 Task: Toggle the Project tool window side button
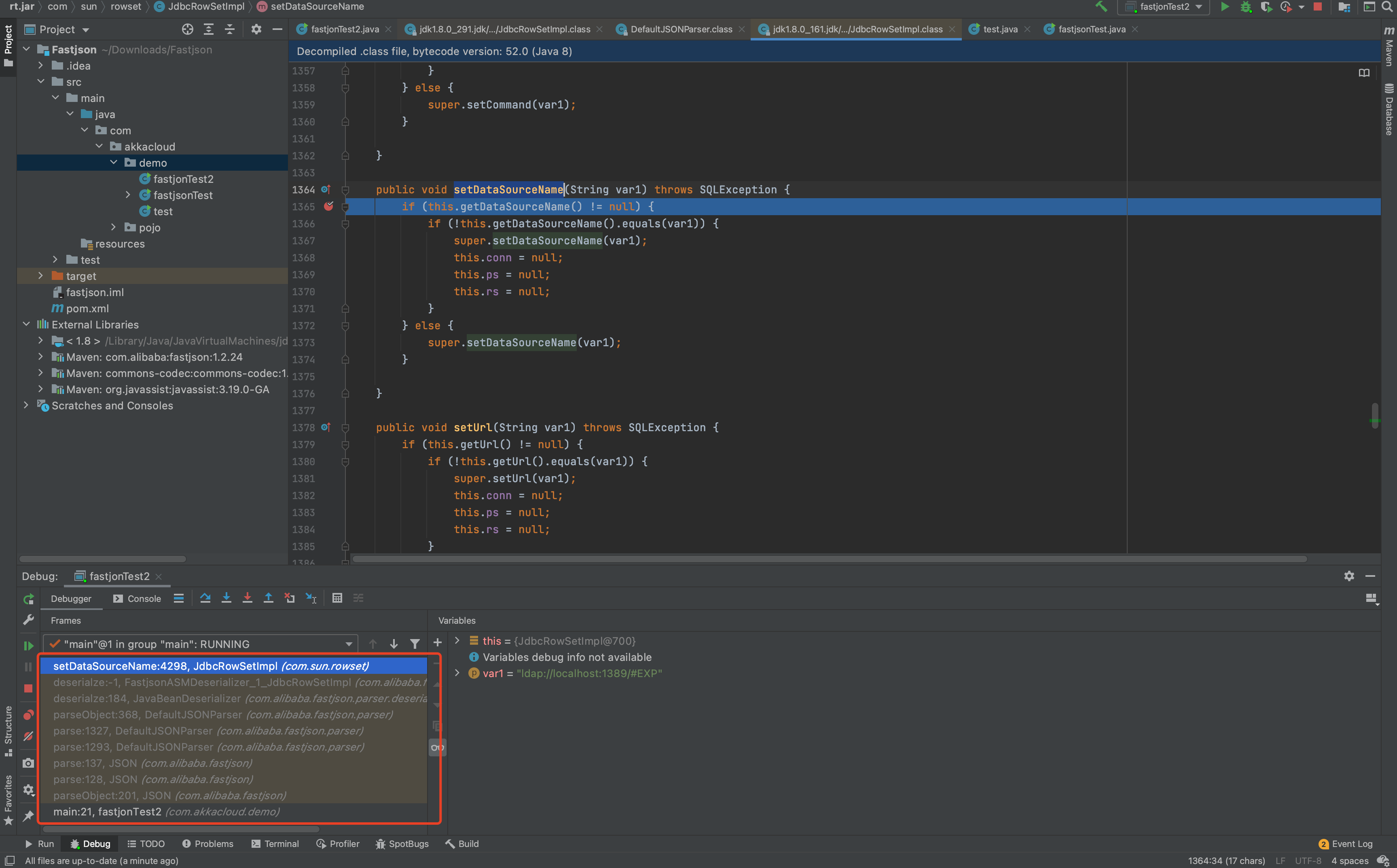point(8,45)
